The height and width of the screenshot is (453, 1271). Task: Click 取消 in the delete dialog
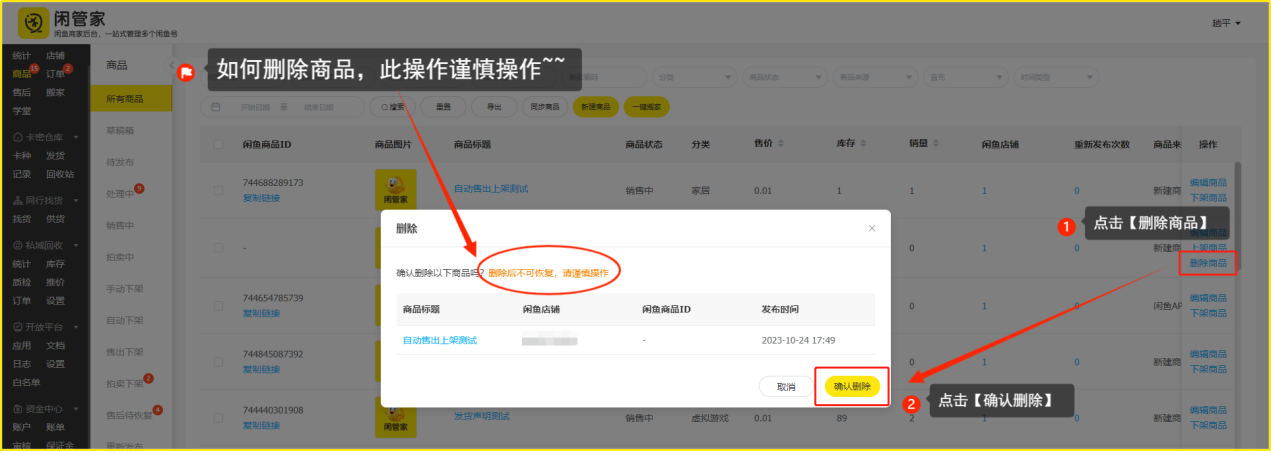787,387
